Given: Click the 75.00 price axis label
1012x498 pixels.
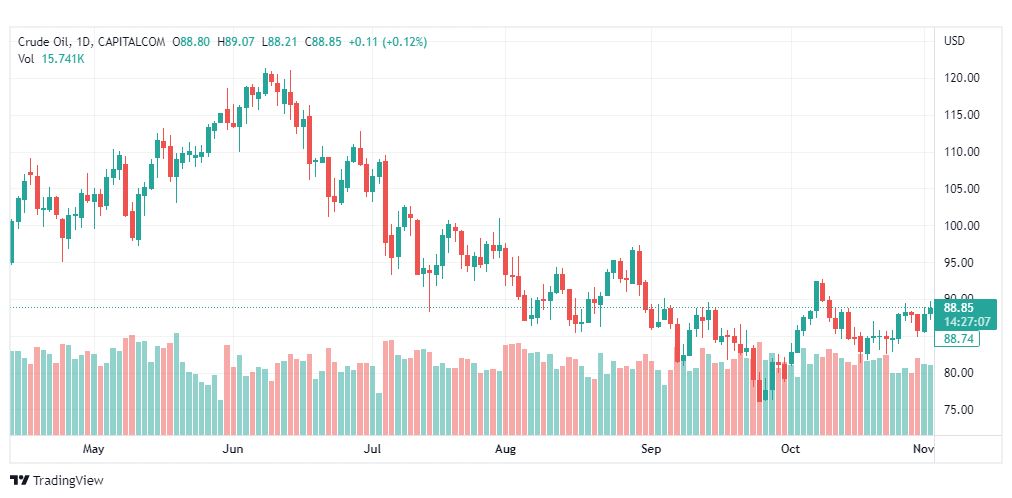Looking at the screenshot, I should coord(958,410).
